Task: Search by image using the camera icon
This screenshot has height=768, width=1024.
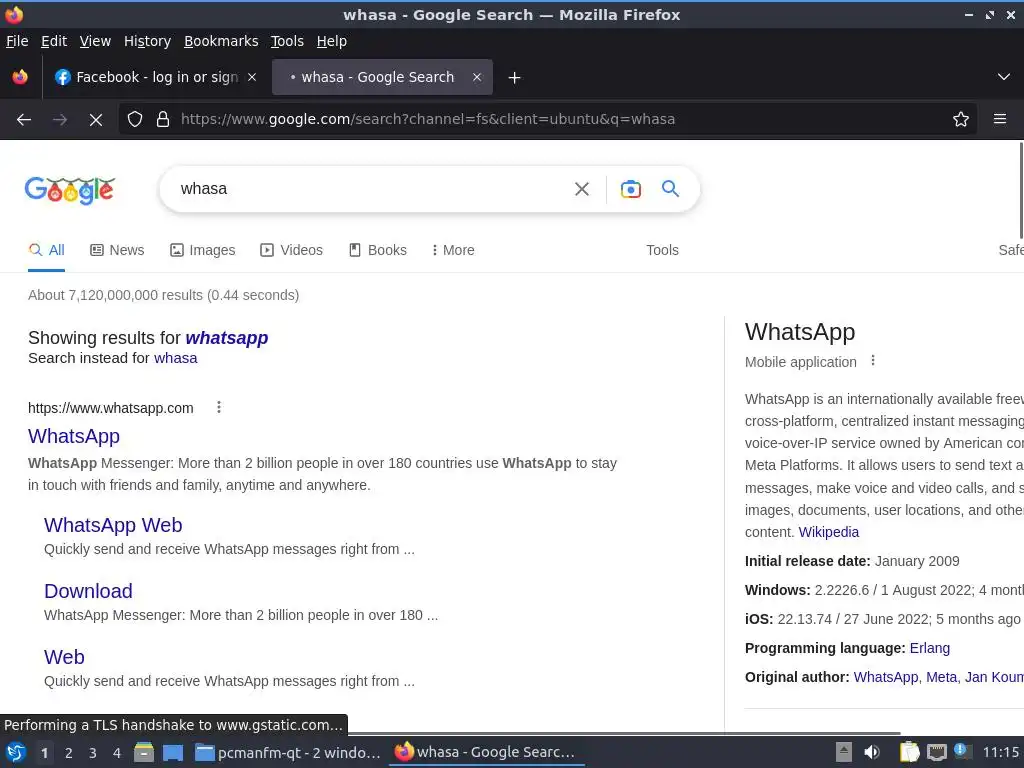Action: (630, 189)
